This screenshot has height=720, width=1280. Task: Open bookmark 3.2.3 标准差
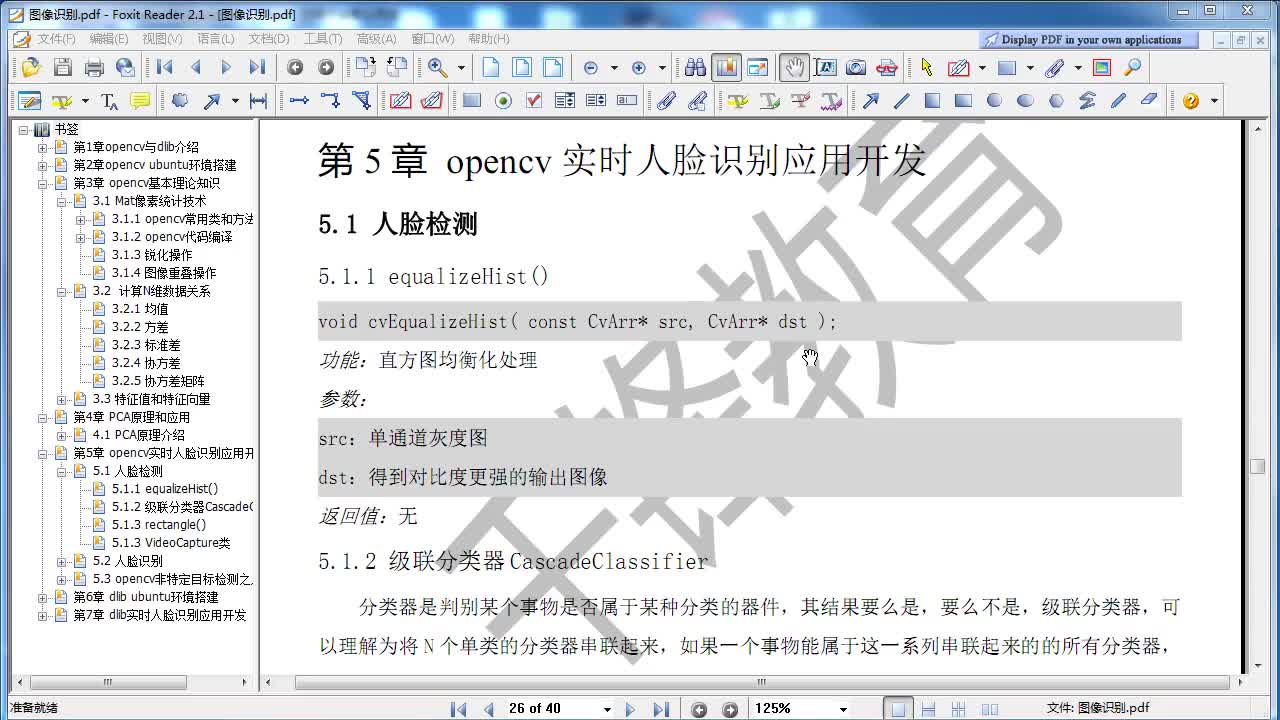(x=146, y=345)
